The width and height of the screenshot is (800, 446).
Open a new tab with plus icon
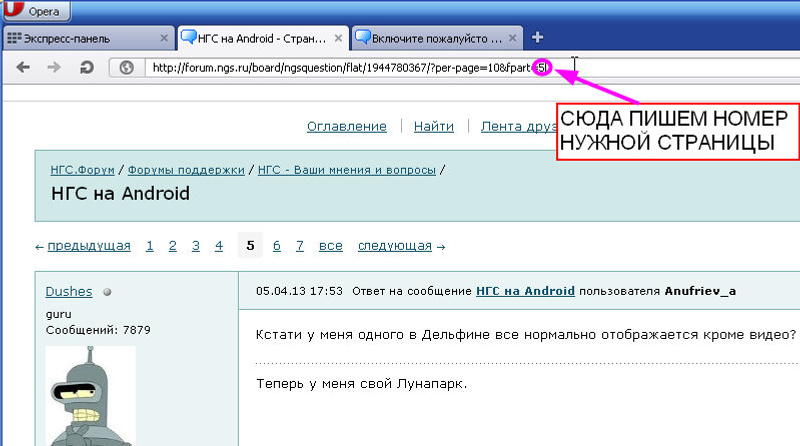click(x=537, y=37)
